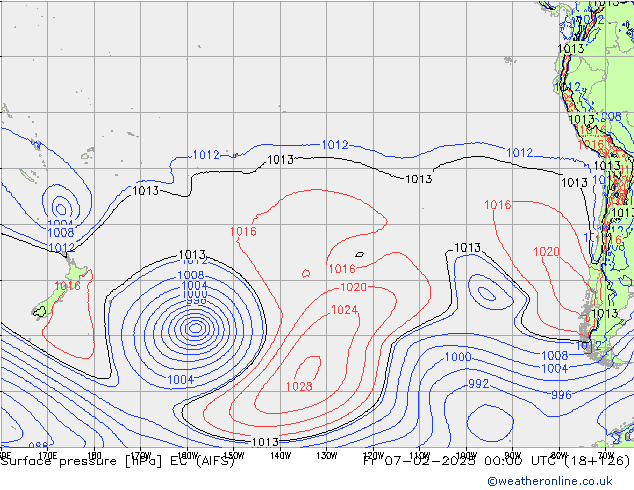This screenshot has height=490, width=634.
Task: Click the red 1028 high pressure label
Action: 299,387
